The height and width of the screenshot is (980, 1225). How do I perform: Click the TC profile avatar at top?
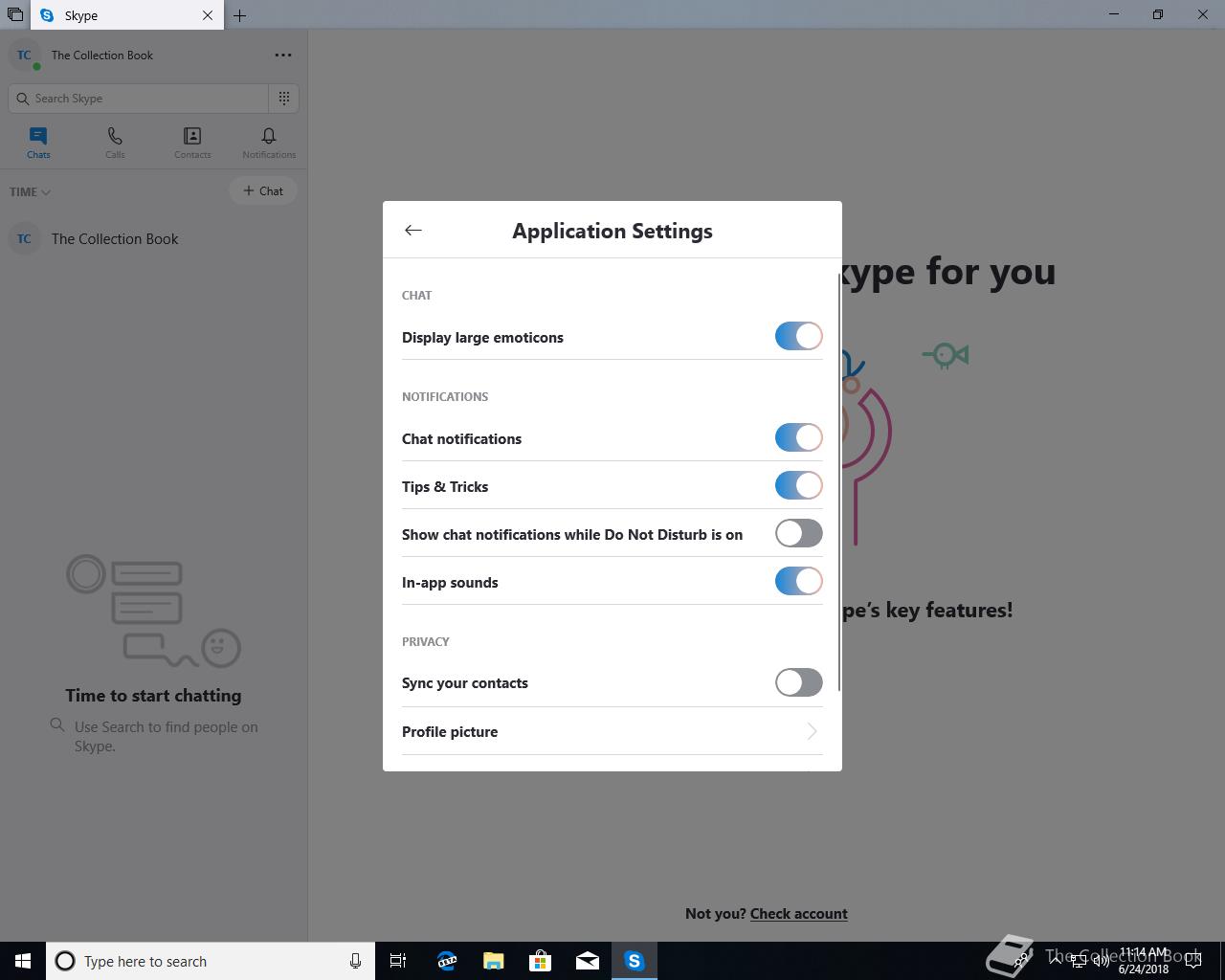tap(24, 56)
